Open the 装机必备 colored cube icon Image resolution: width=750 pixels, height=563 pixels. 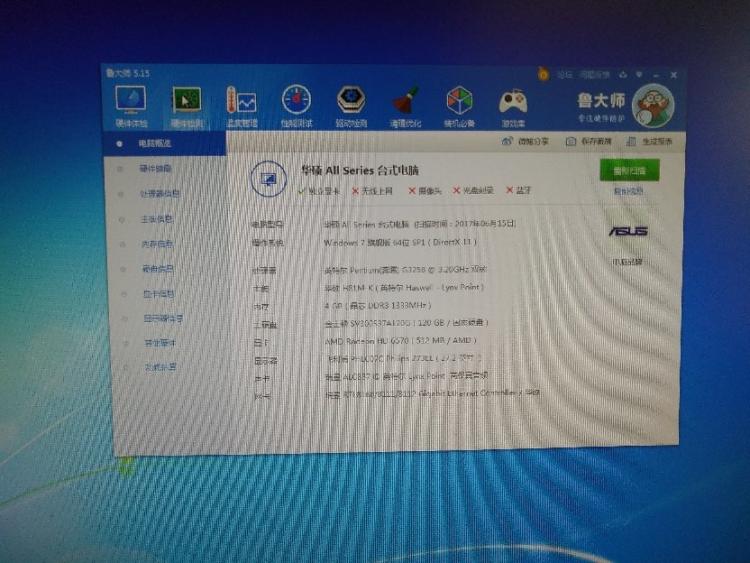459,107
